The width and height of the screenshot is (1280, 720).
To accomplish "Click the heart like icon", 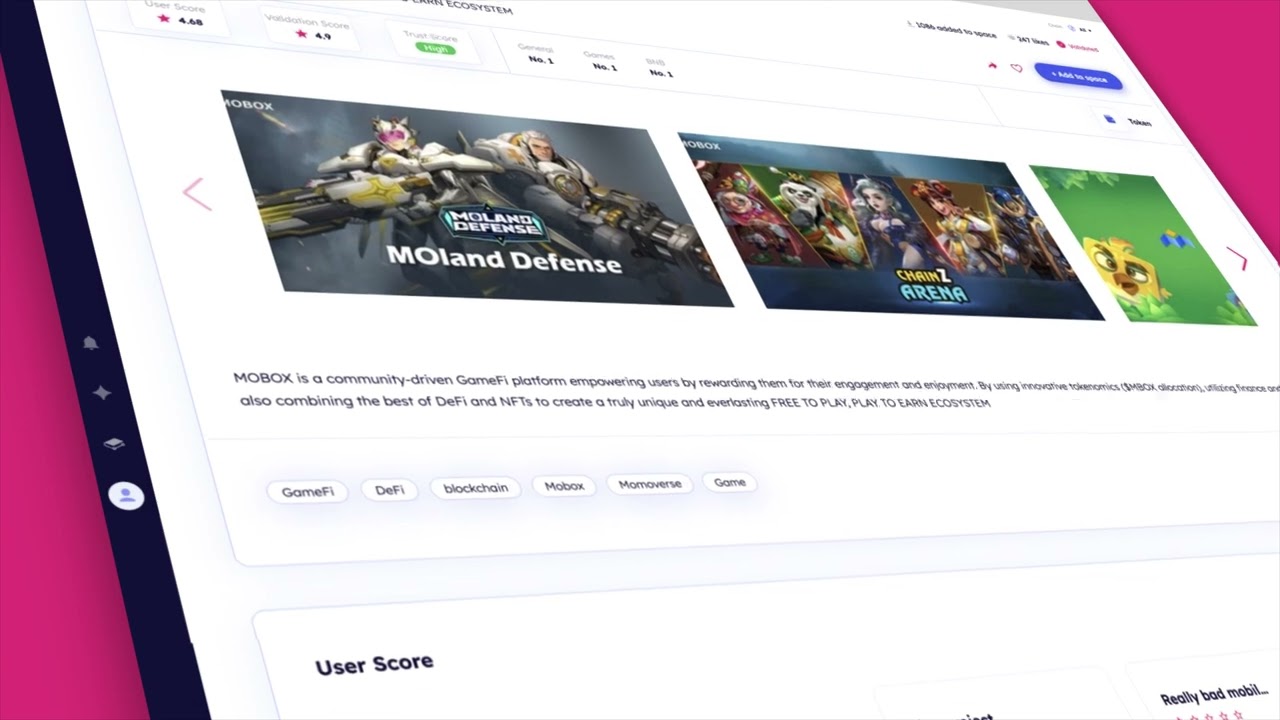I will [1016, 68].
